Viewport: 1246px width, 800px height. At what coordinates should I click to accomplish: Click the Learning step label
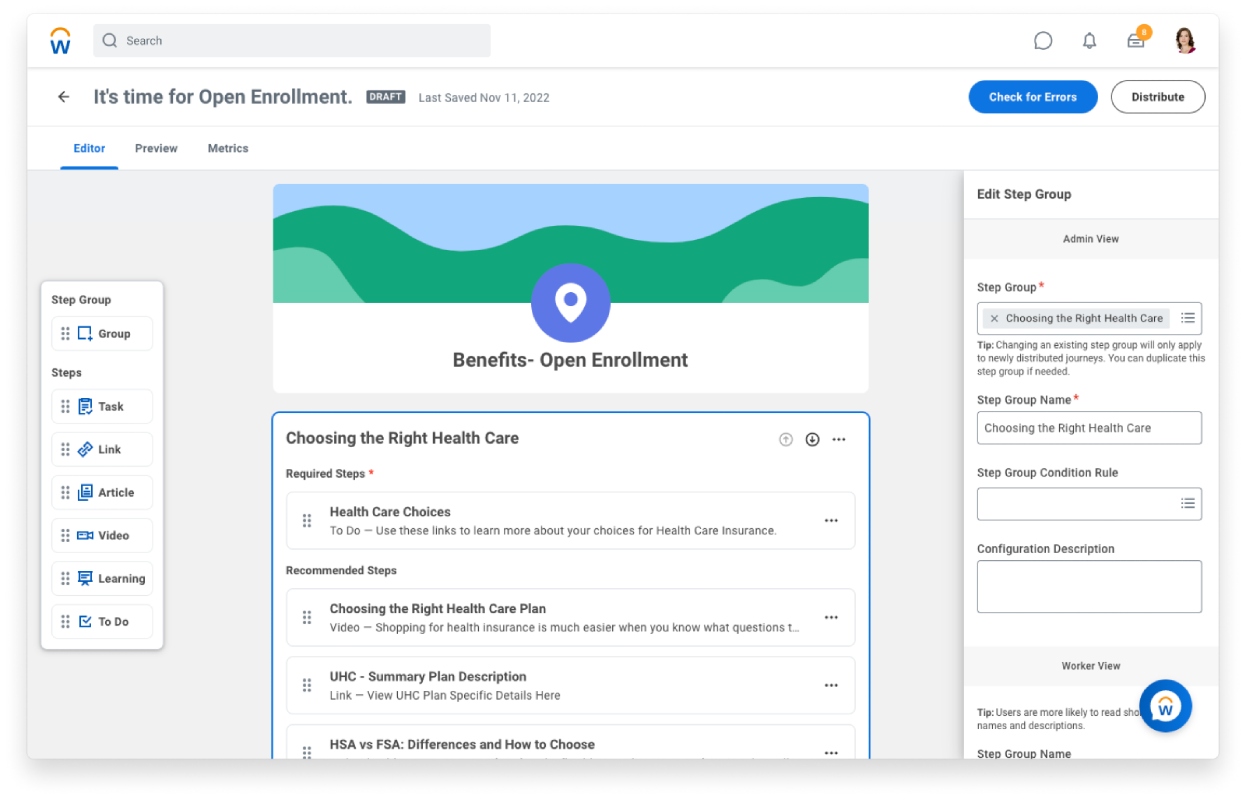tap(122, 579)
